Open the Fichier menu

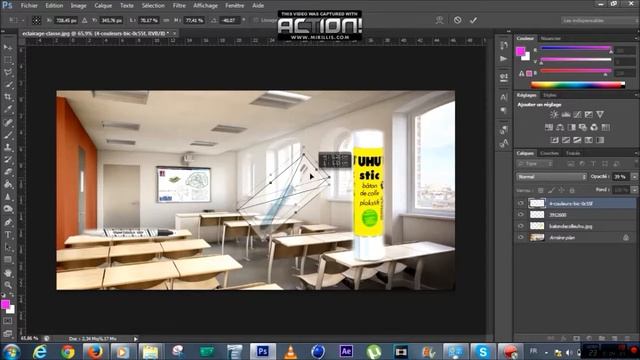tap(29, 6)
